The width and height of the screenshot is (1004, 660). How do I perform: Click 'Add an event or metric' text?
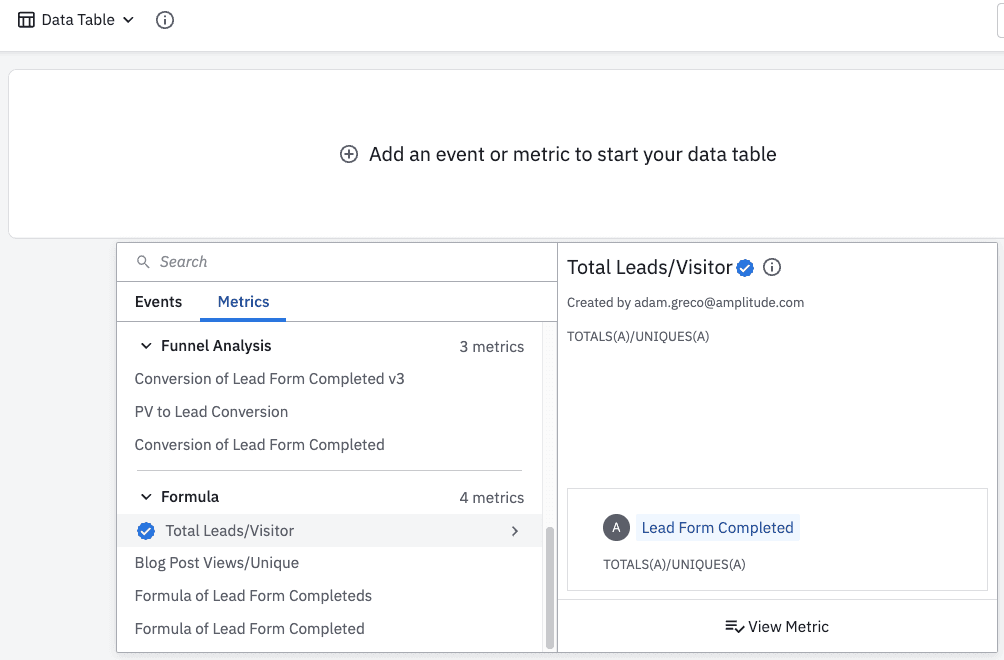tap(572, 154)
